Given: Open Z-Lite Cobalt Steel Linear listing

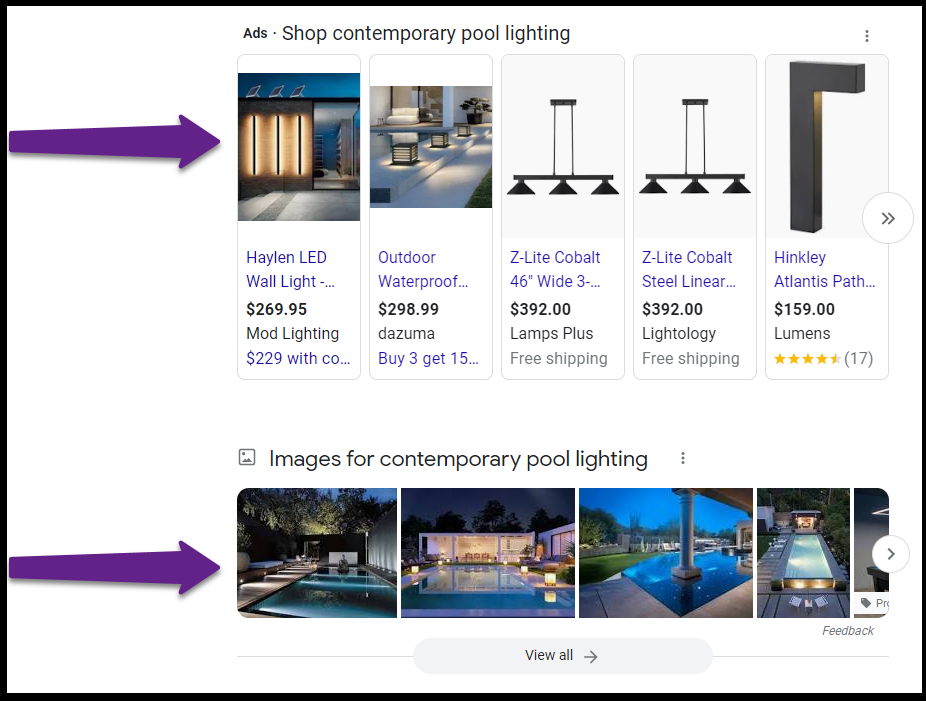Looking at the screenshot, I should coord(689,269).
